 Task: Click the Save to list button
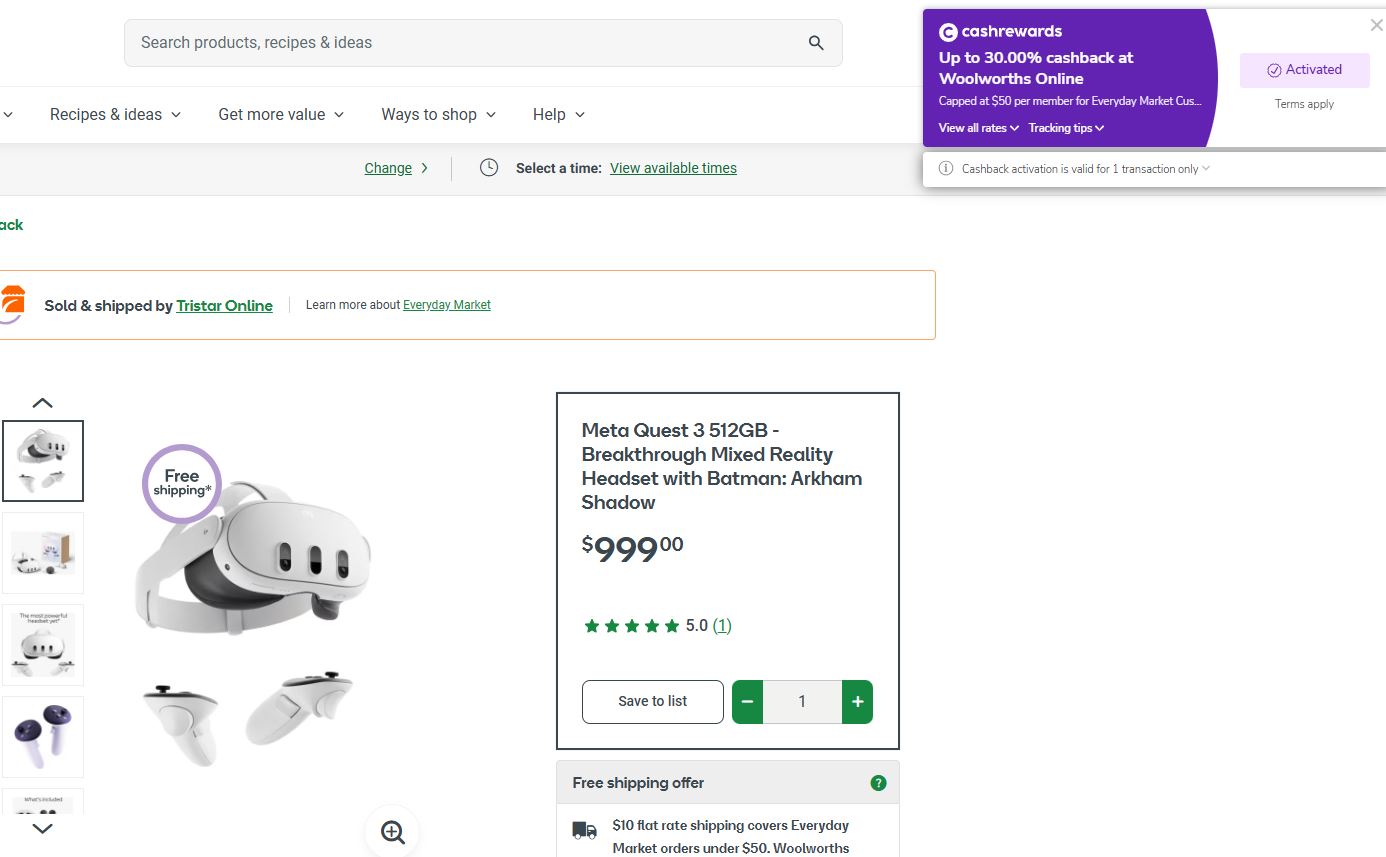tap(652, 702)
